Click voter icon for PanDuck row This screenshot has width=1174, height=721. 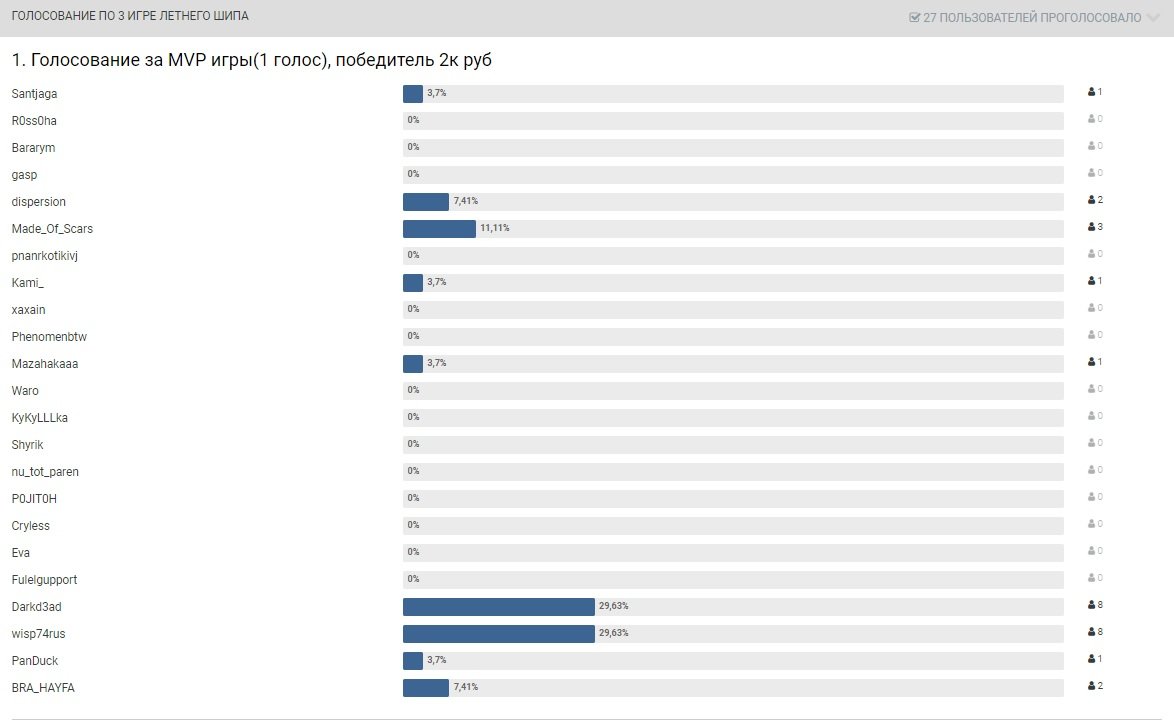[1092, 659]
